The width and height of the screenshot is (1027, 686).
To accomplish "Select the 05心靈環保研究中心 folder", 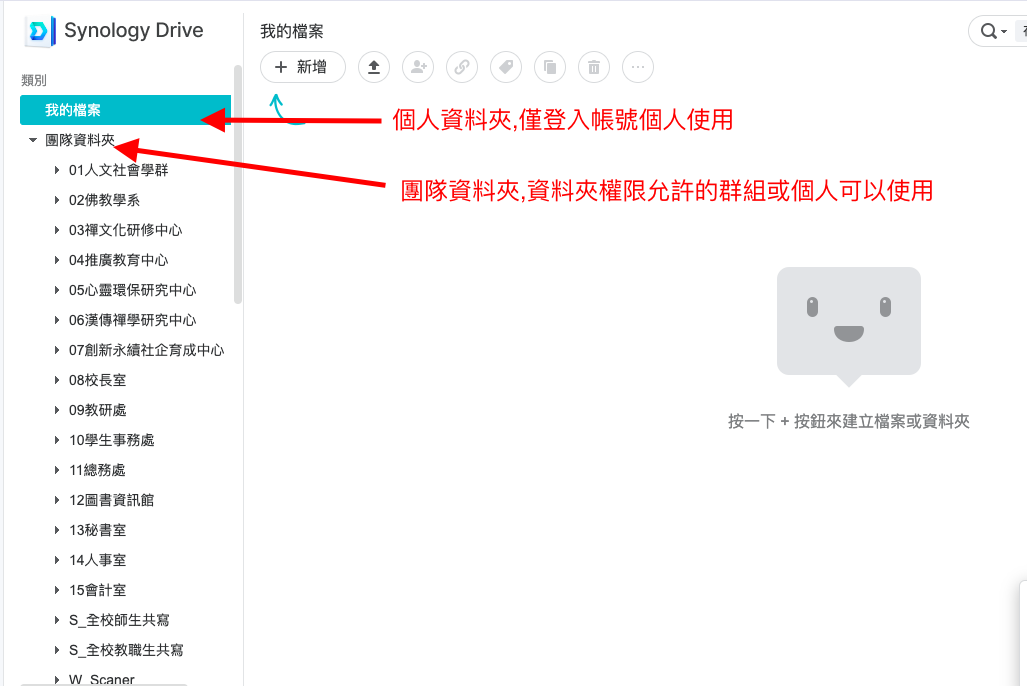I will (132, 290).
